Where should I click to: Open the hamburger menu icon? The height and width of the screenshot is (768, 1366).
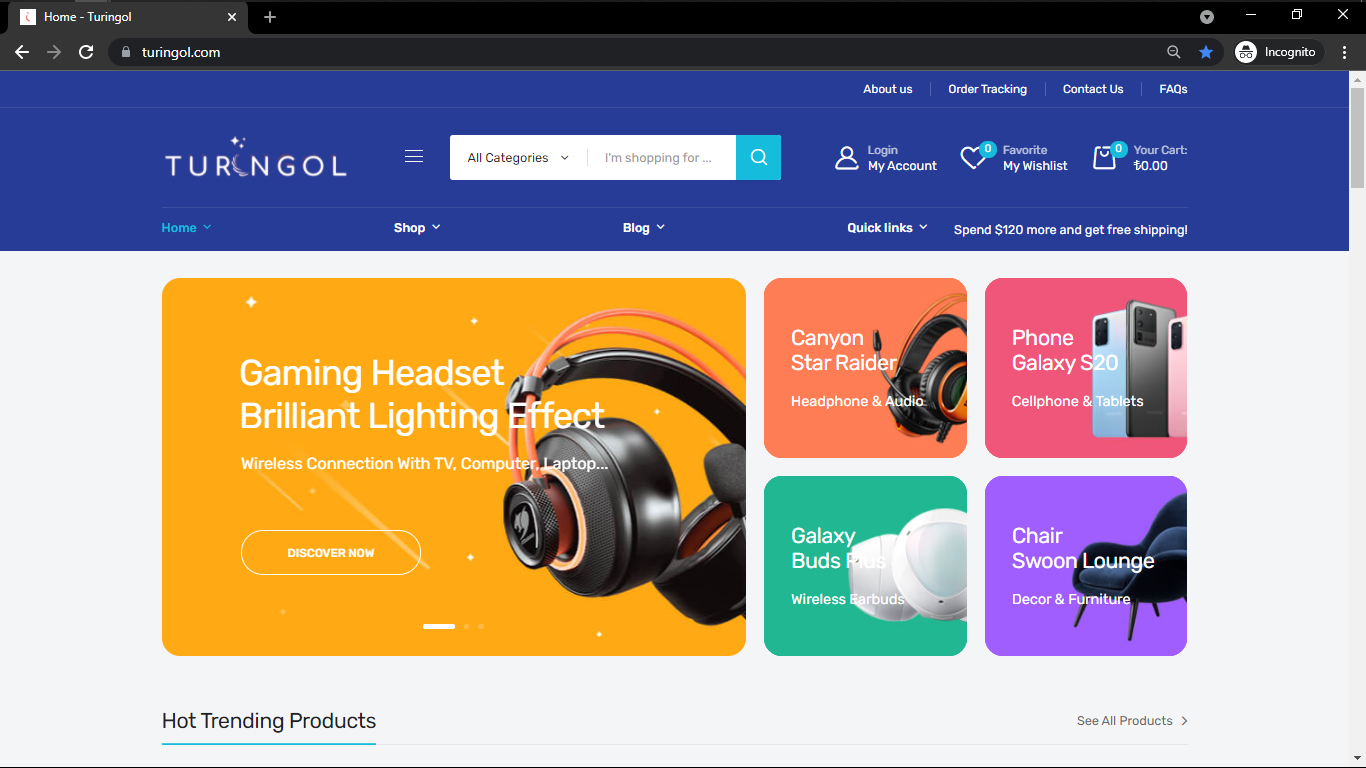click(x=414, y=157)
